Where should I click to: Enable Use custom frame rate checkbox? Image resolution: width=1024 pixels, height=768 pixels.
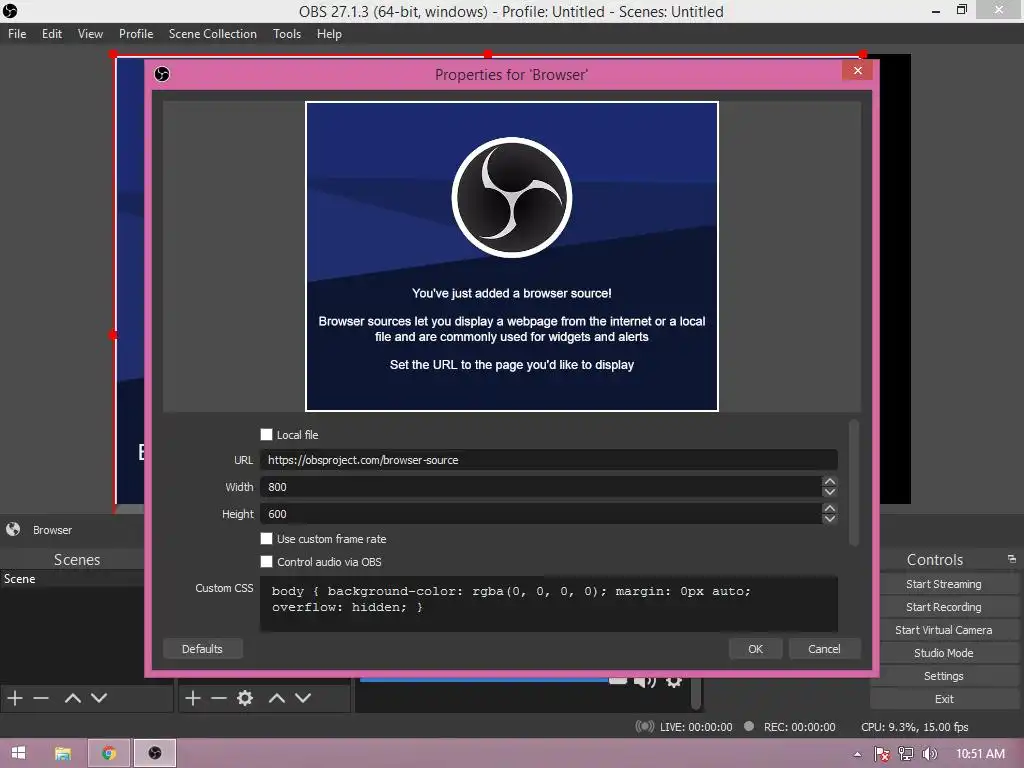point(266,539)
